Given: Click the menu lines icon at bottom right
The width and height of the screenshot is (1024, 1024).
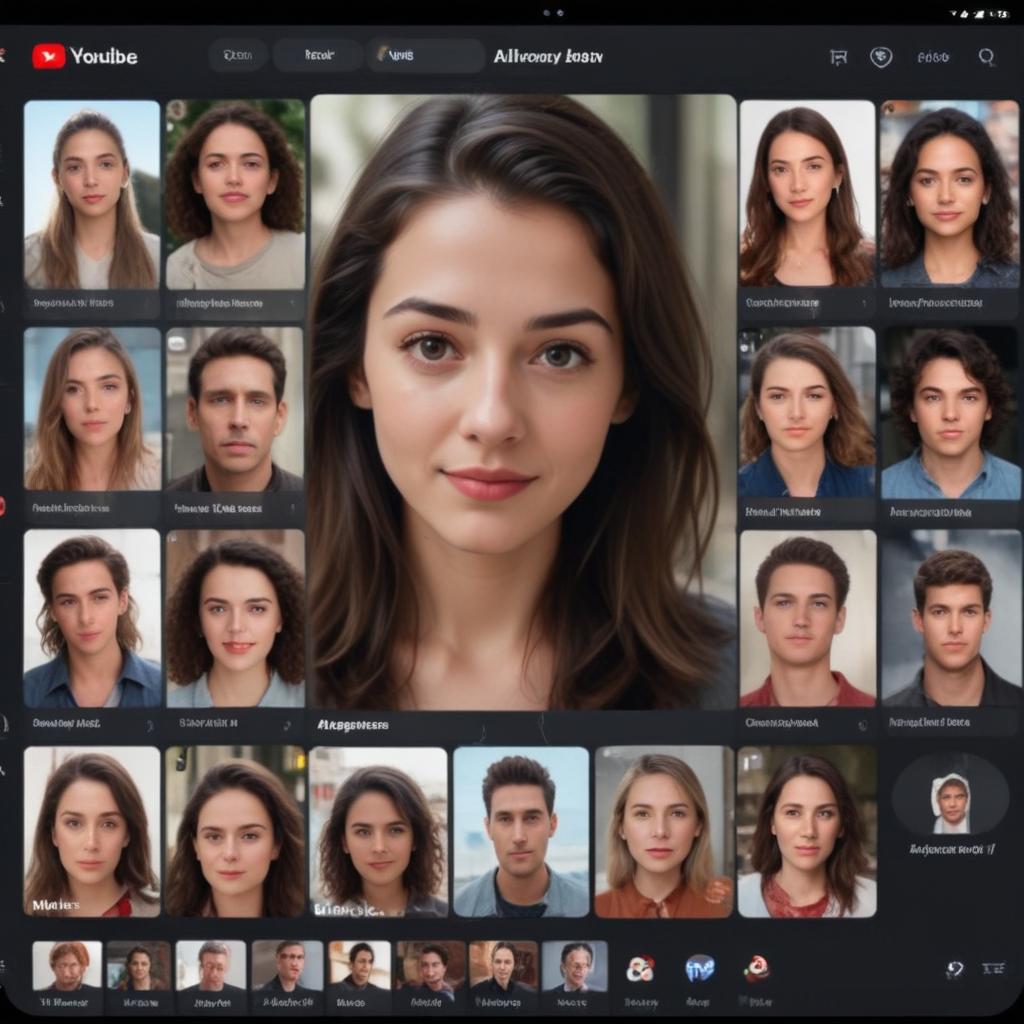Looking at the screenshot, I should pos(993,968).
